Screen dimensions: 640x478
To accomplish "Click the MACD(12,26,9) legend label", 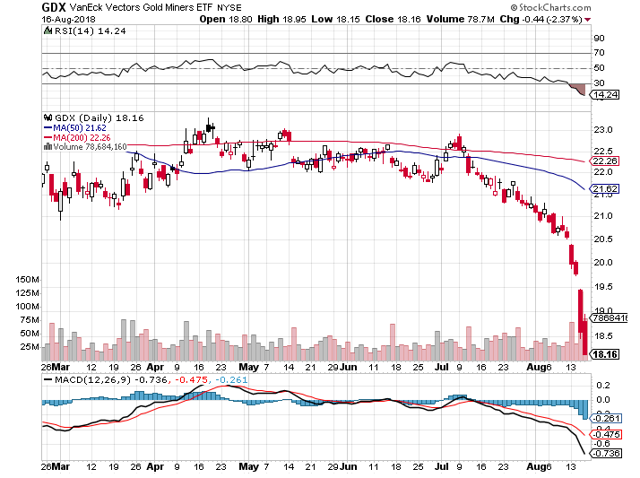I will (93, 380).
